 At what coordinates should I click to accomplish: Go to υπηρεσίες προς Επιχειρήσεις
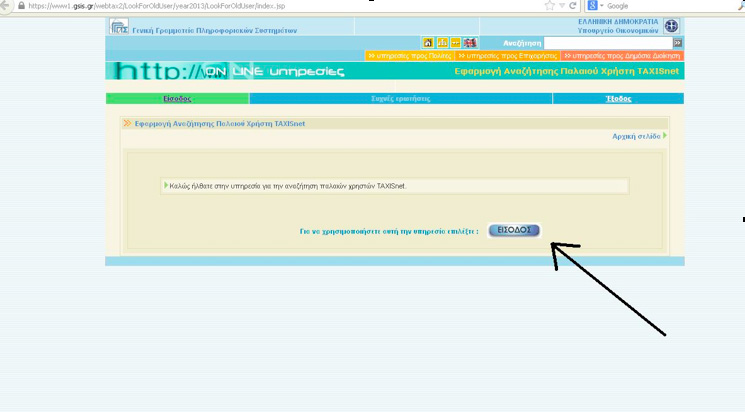[508, 56]
